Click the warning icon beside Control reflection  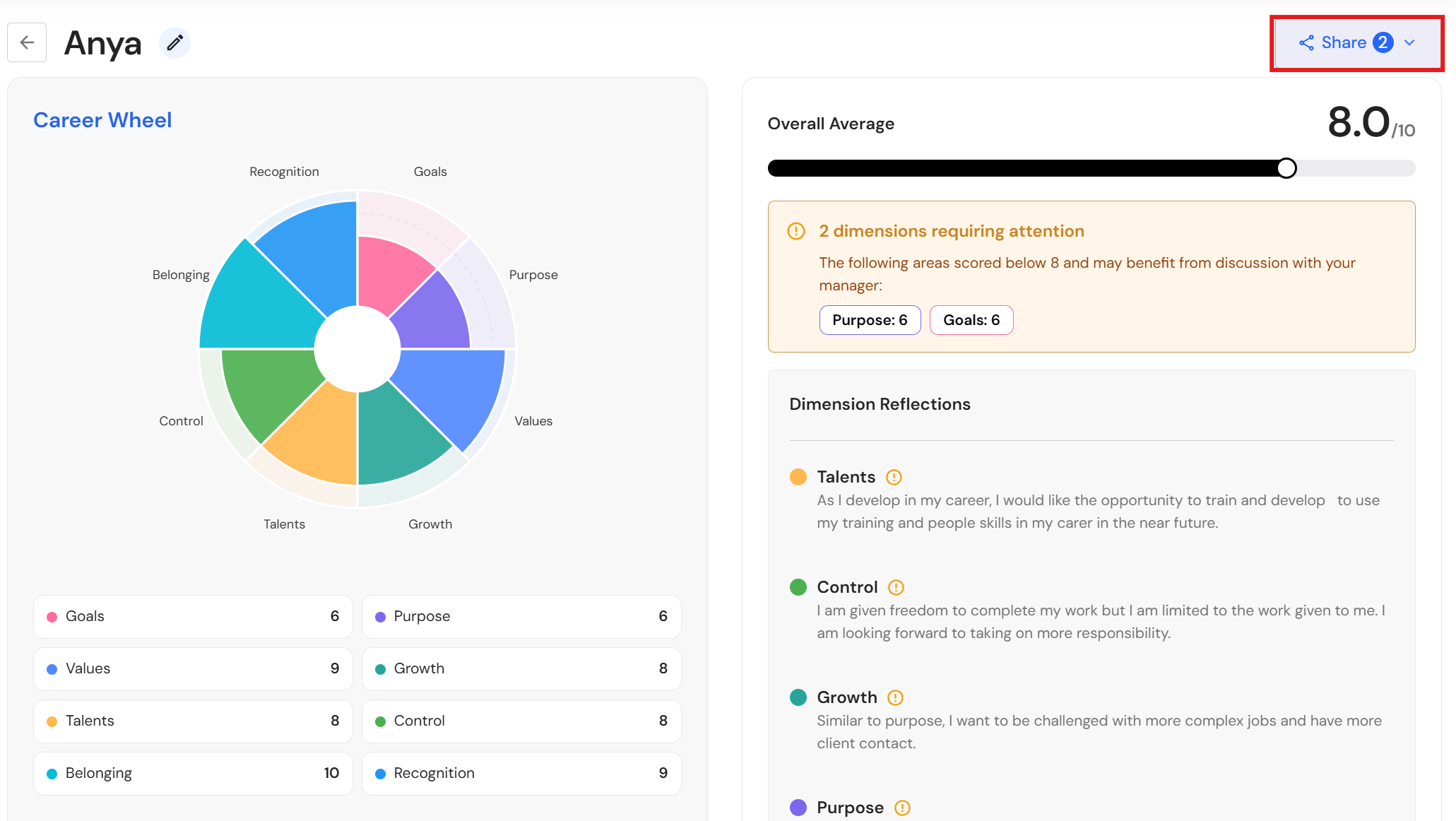896,588
